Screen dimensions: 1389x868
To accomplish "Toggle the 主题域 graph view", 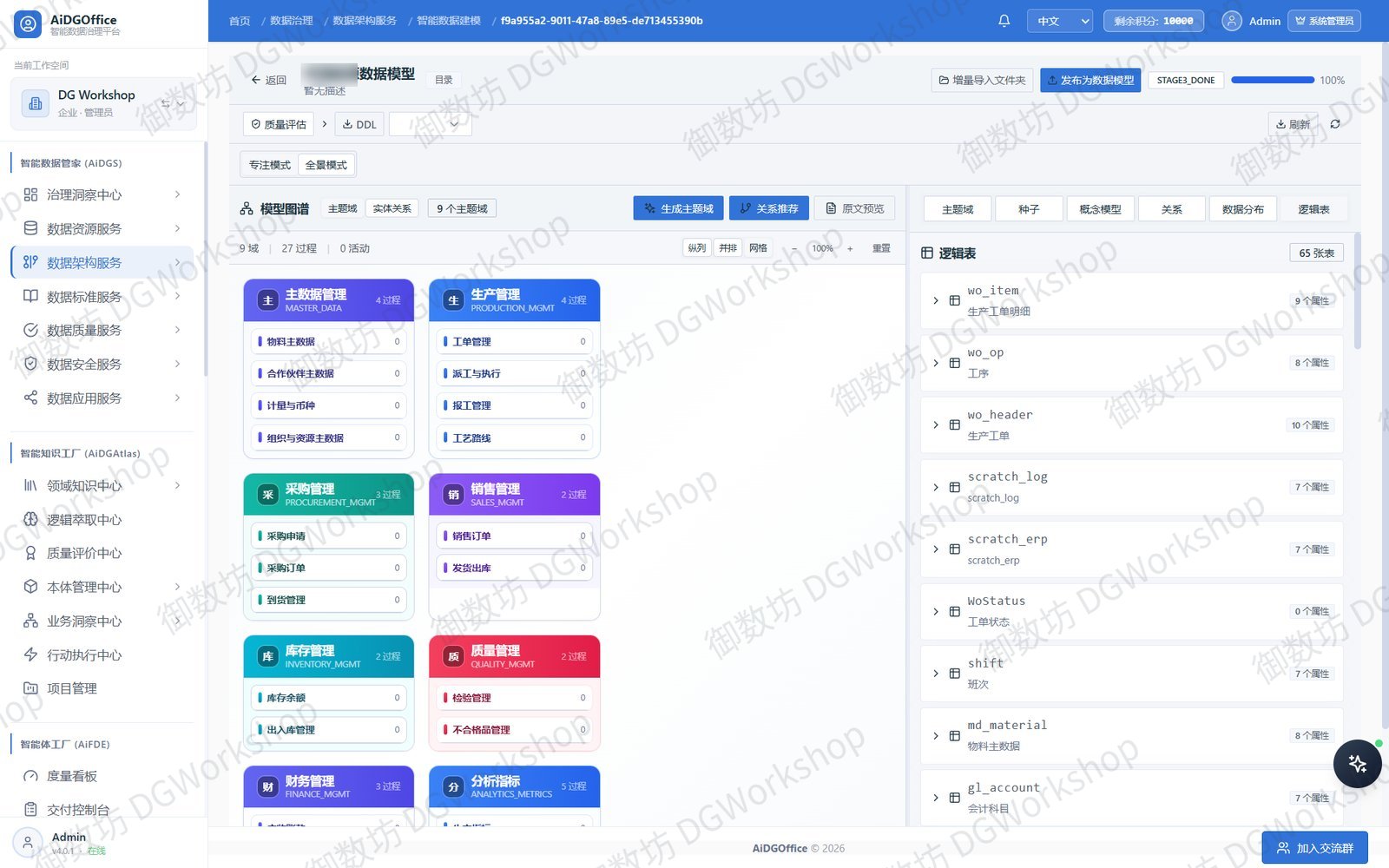I will (x=343, y=208).
